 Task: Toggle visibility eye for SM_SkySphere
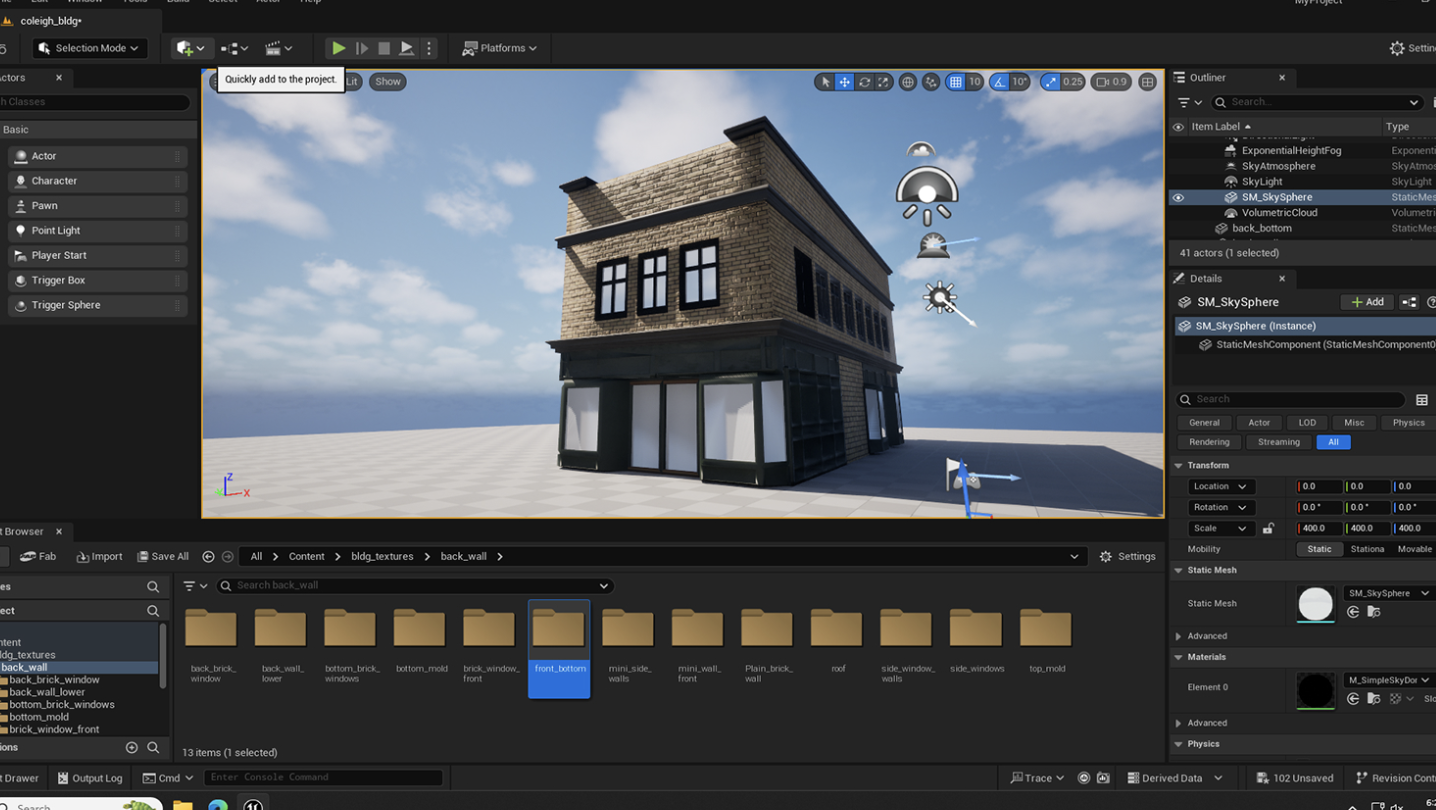[x=1178, y=198]
